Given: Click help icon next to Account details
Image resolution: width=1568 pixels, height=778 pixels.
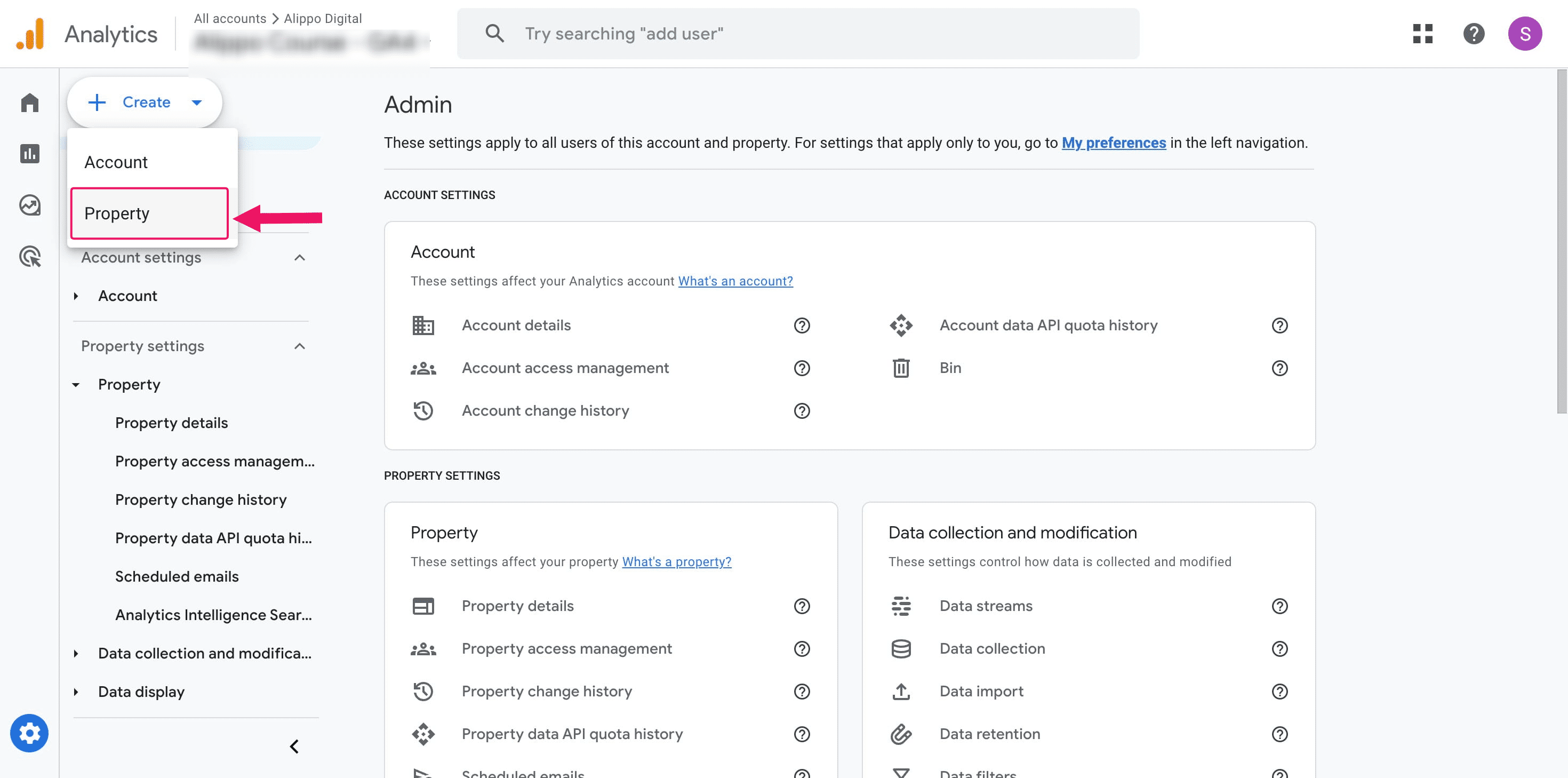Looking at the screenshot, I should (802, 326).
